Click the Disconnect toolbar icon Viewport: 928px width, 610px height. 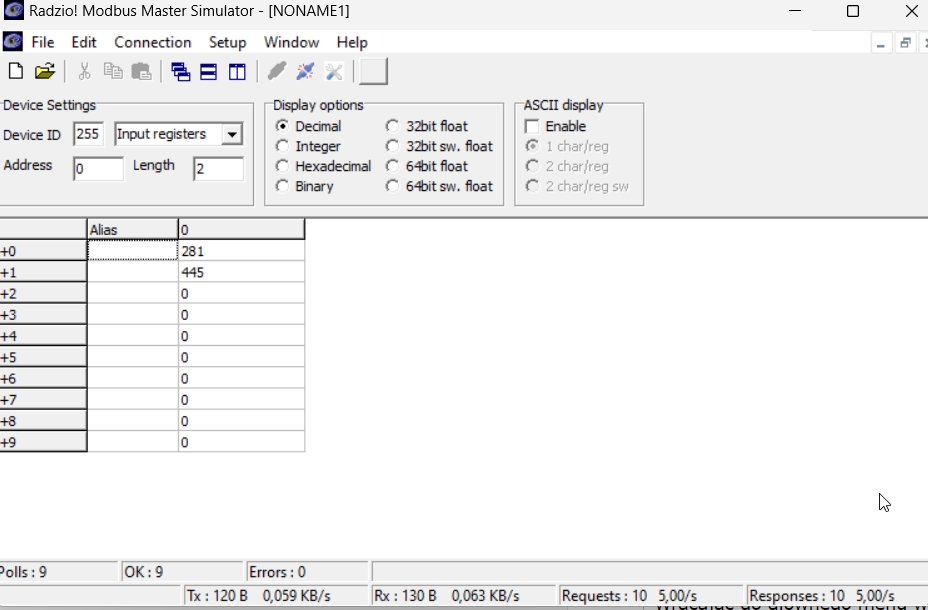point(306,71)
